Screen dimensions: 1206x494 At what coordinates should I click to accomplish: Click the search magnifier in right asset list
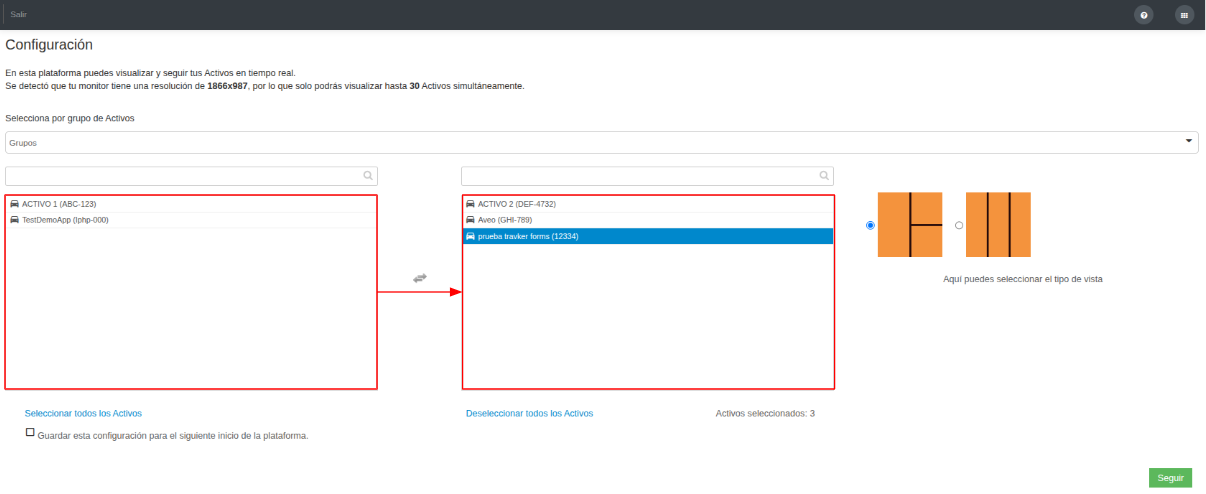[x=825, y=176]
